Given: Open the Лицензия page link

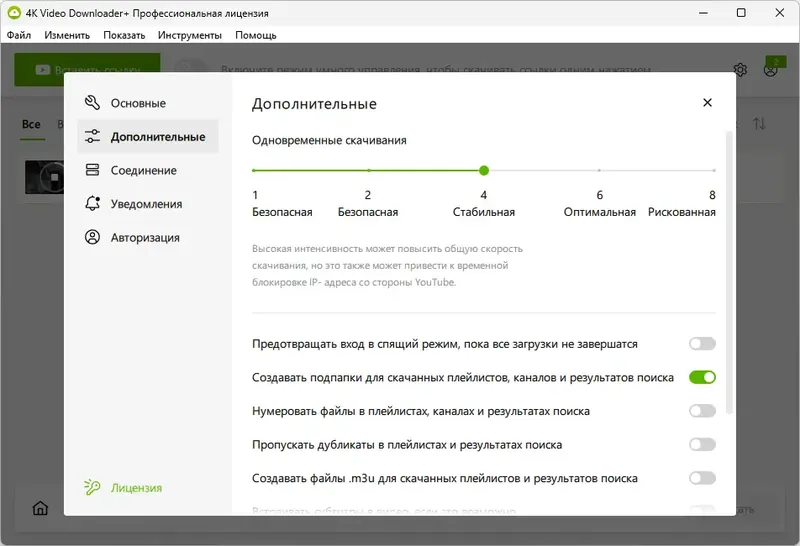Looking at the screenshot, I should point(136,488).
